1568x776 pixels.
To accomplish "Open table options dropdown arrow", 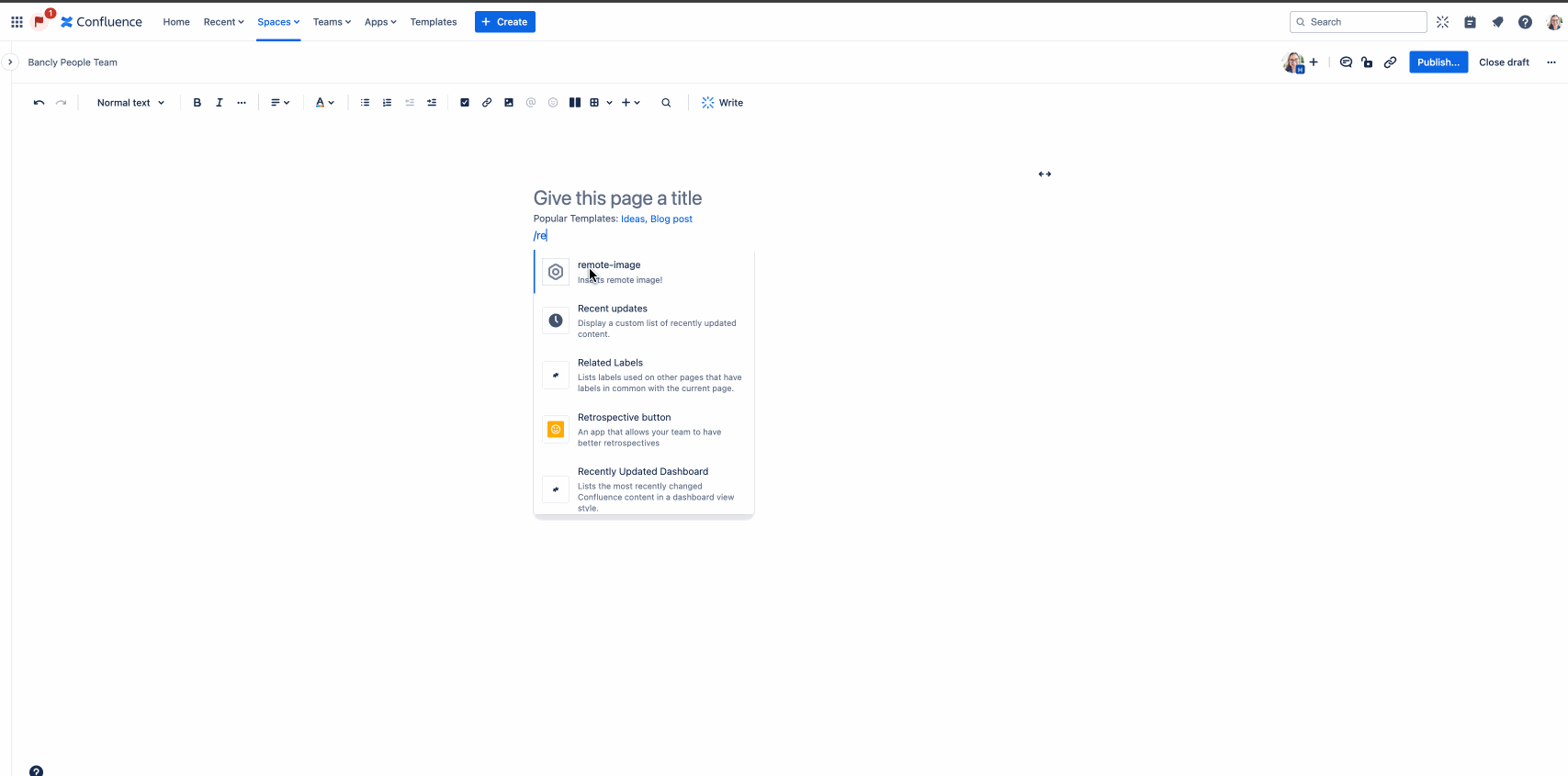I will 609,103.
